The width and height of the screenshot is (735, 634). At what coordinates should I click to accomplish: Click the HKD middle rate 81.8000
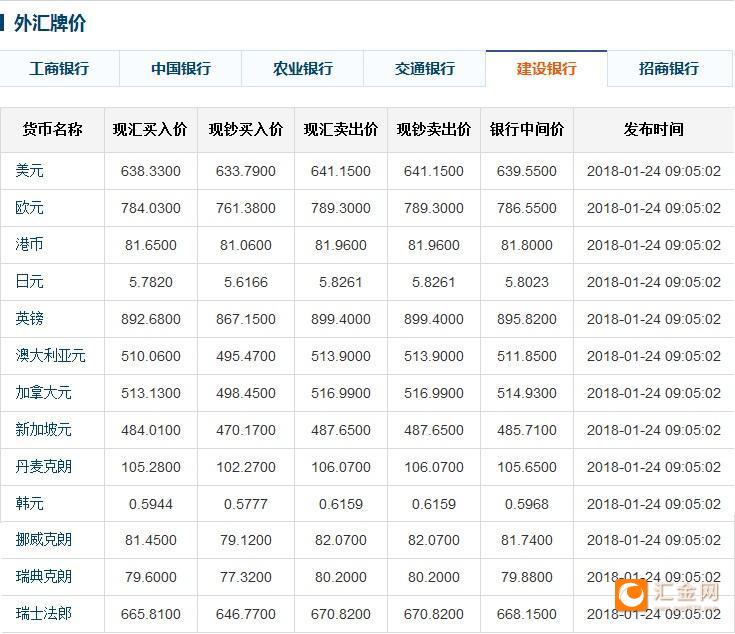tap(527, 245)
